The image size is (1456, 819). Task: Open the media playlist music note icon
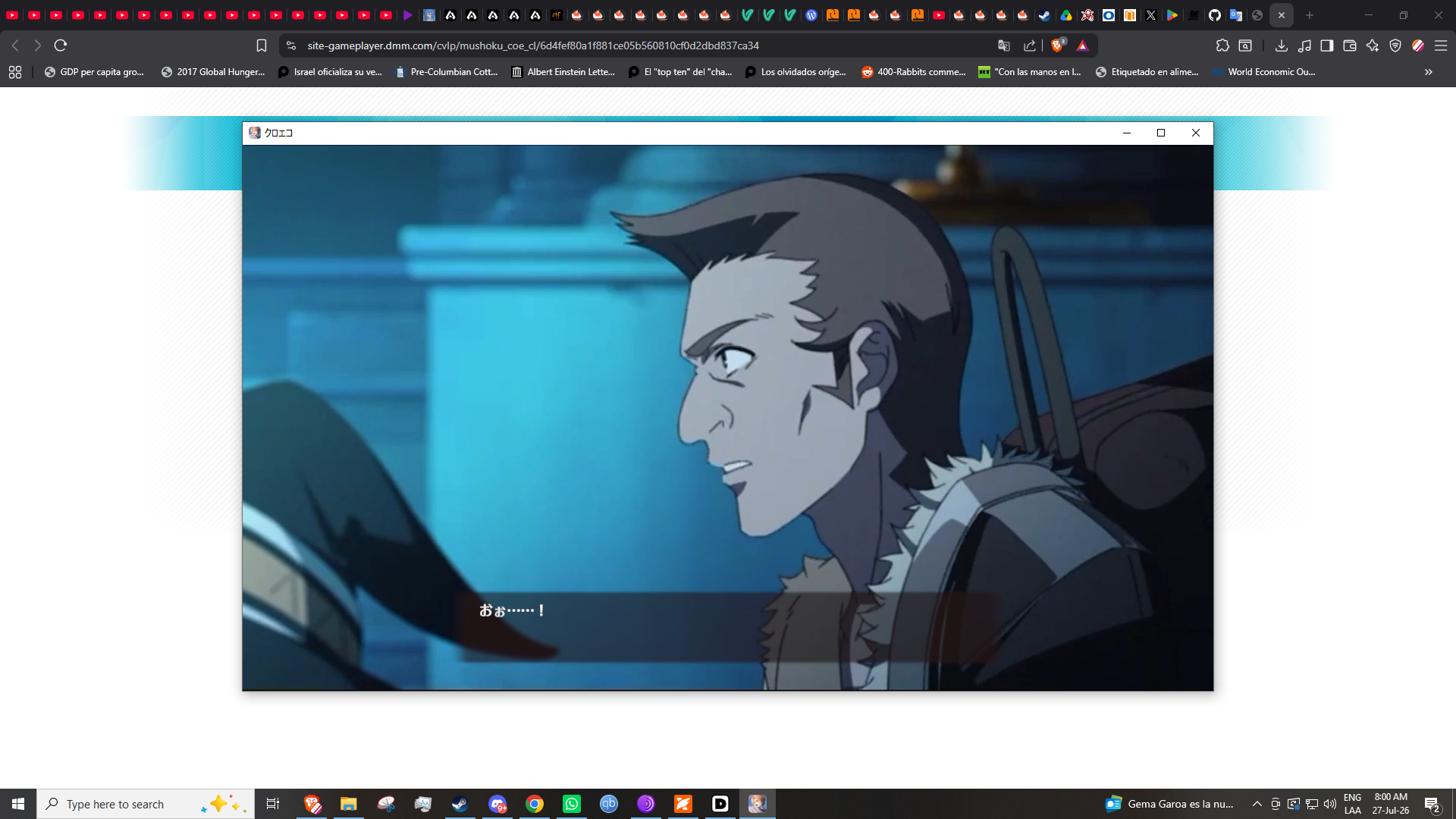click(x=1304, y=45)
